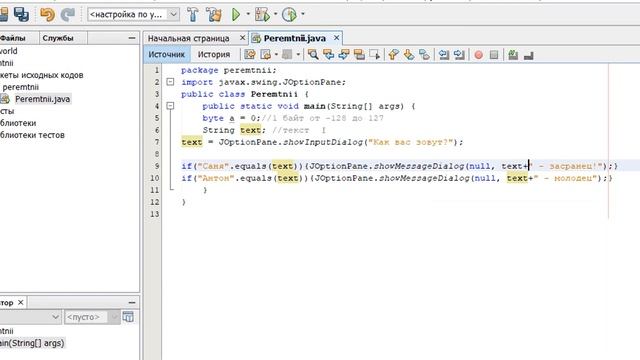Click the 'byte a = 0' code line
This screenshot has width=640, height=360.
click(x=231, y=118)
